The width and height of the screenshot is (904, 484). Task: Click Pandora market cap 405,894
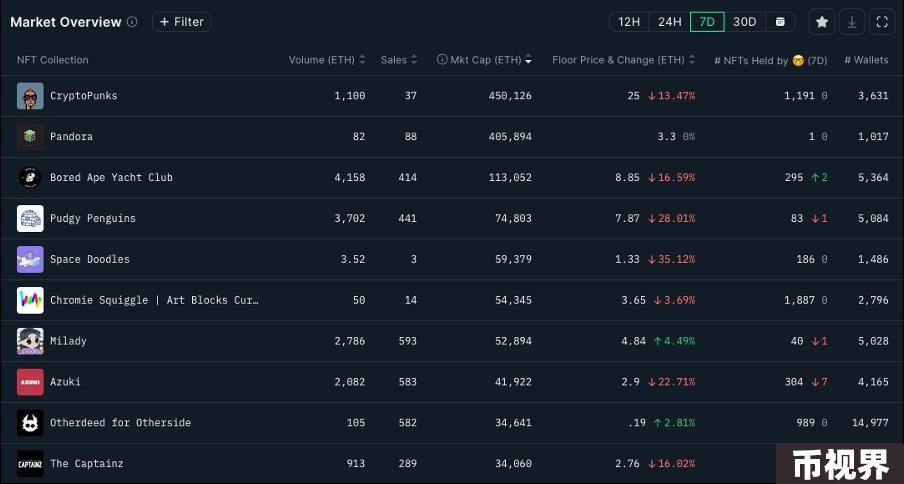coord(510,137)
